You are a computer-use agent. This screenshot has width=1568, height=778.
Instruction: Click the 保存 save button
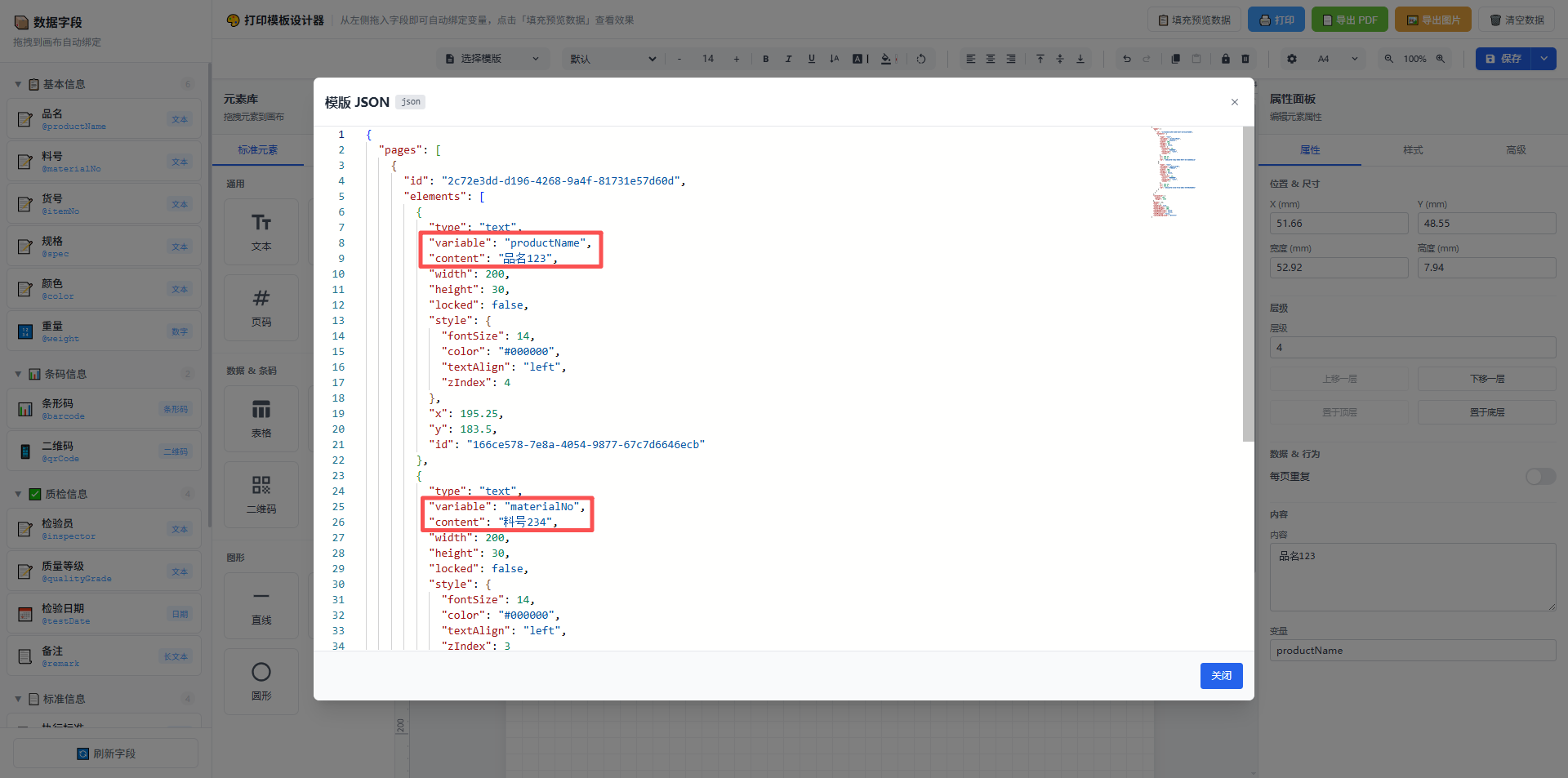pos(1503,59)
